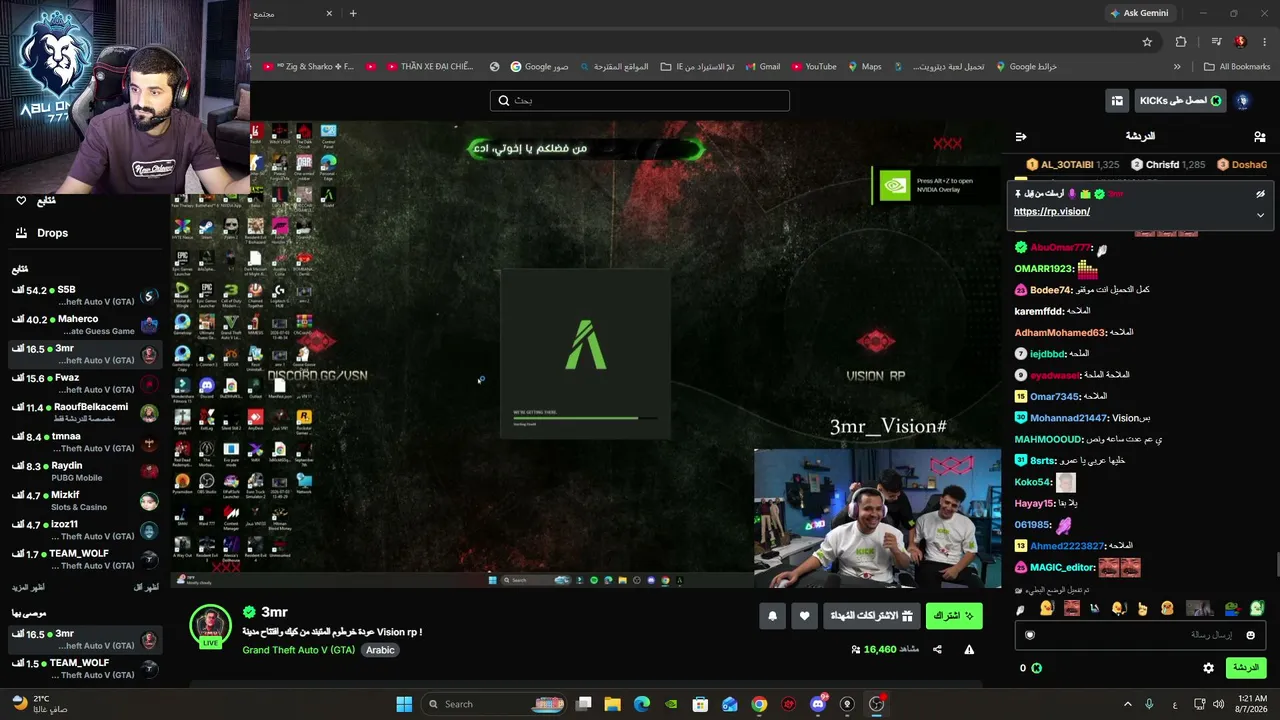Open Fwaz's channel from the followed list
The height and width of the screenshot is (720, 1280).
85,383
